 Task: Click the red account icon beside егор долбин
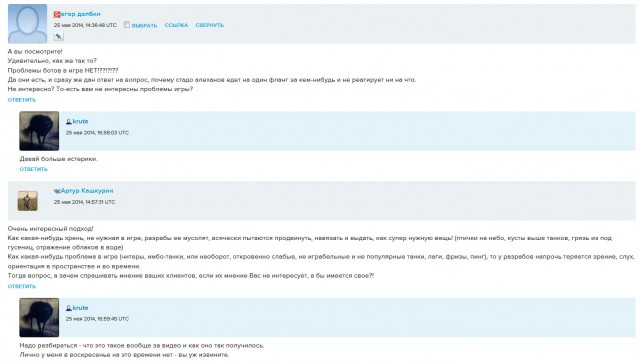pyautogui.click(x=57, y=14)
